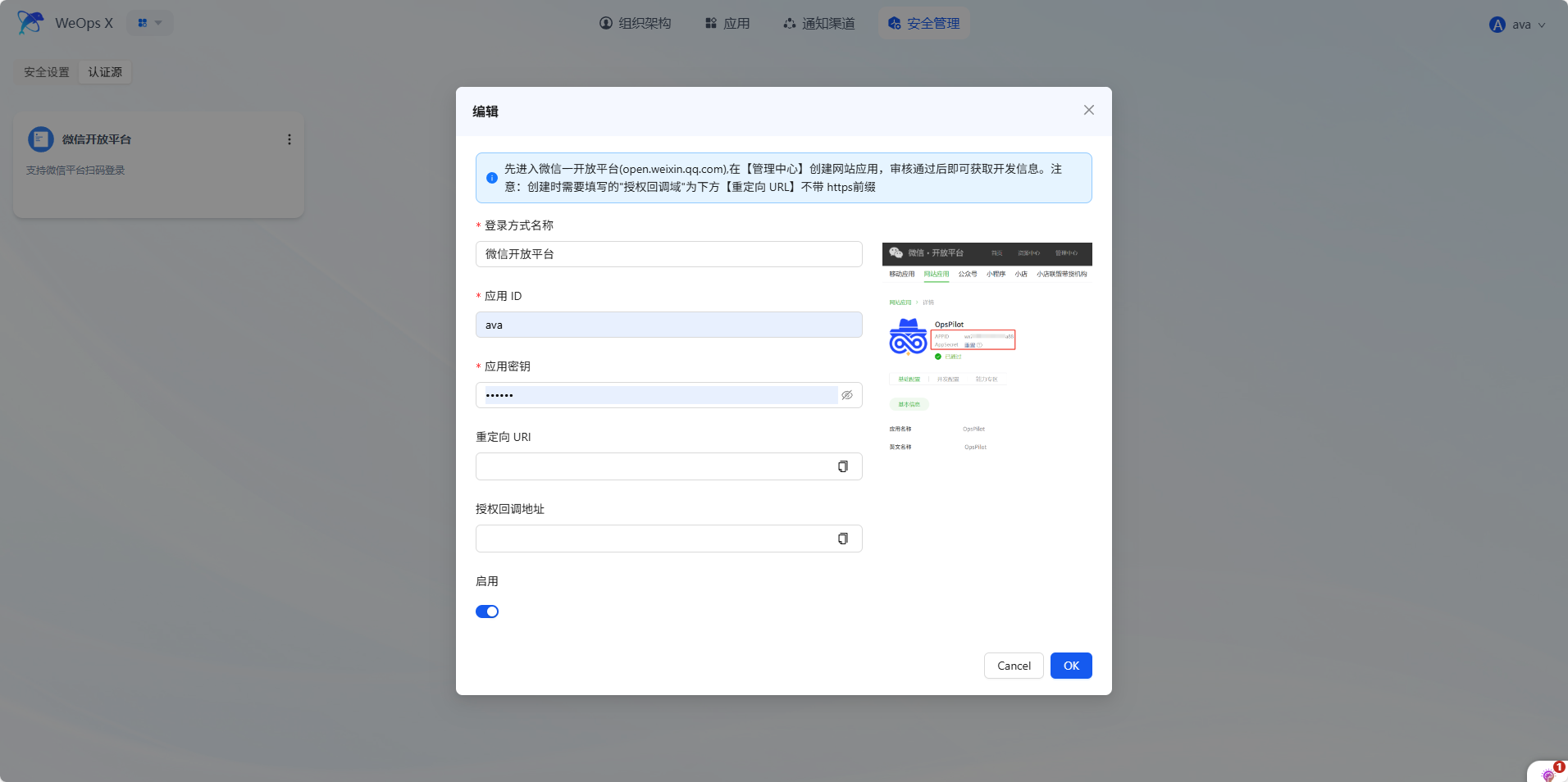Toggle the 启用 switch

pos(487,612)
